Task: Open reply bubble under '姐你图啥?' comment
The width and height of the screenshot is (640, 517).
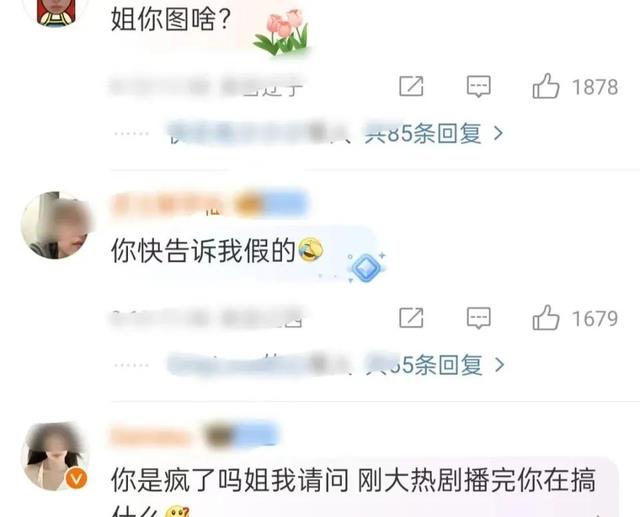Action: [478, 86]
